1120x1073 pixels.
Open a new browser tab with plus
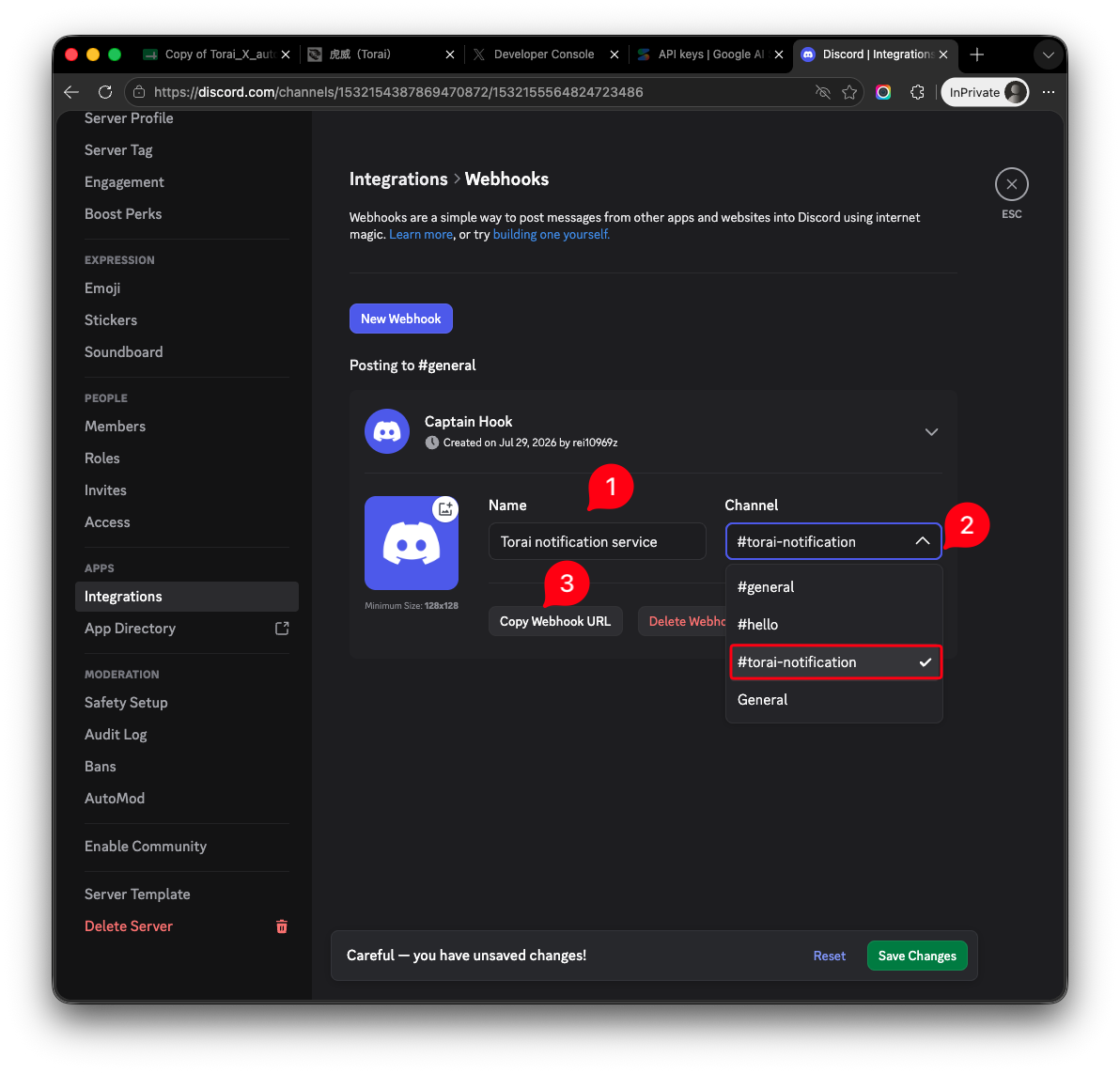(x=977, y=54)
